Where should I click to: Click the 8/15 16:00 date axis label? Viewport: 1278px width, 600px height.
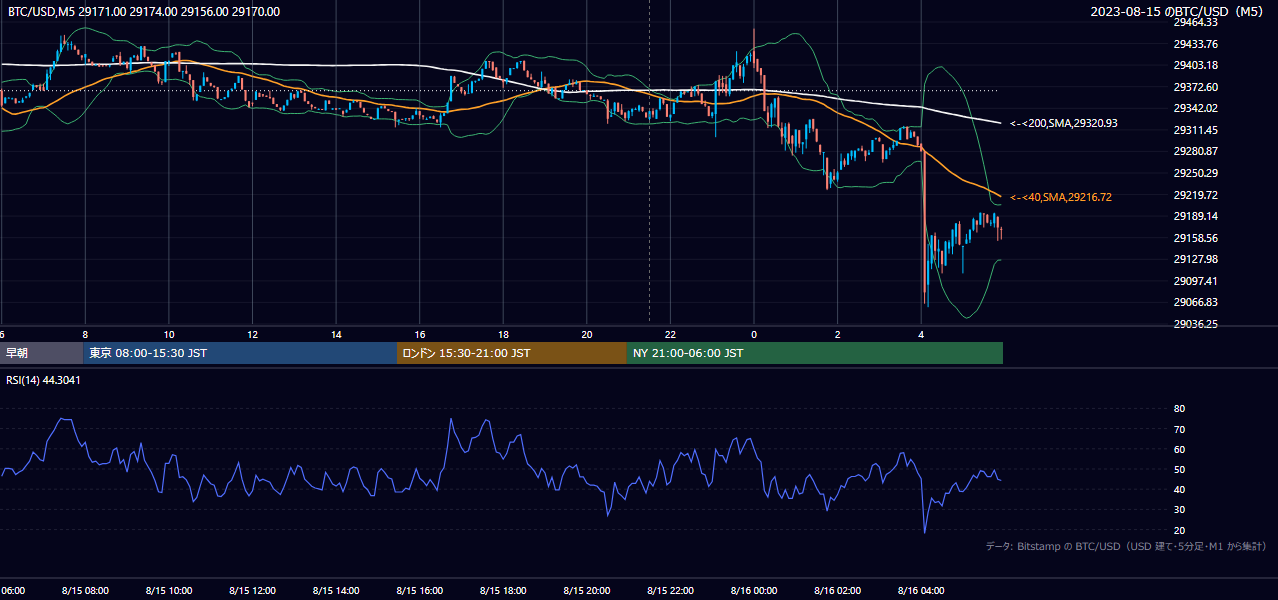coord(420,590)
